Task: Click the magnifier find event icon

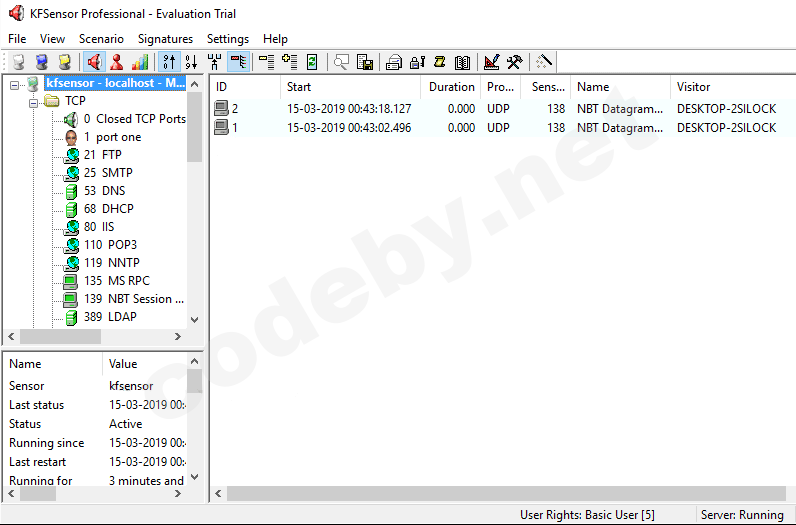Action: (x=341, y=62)
